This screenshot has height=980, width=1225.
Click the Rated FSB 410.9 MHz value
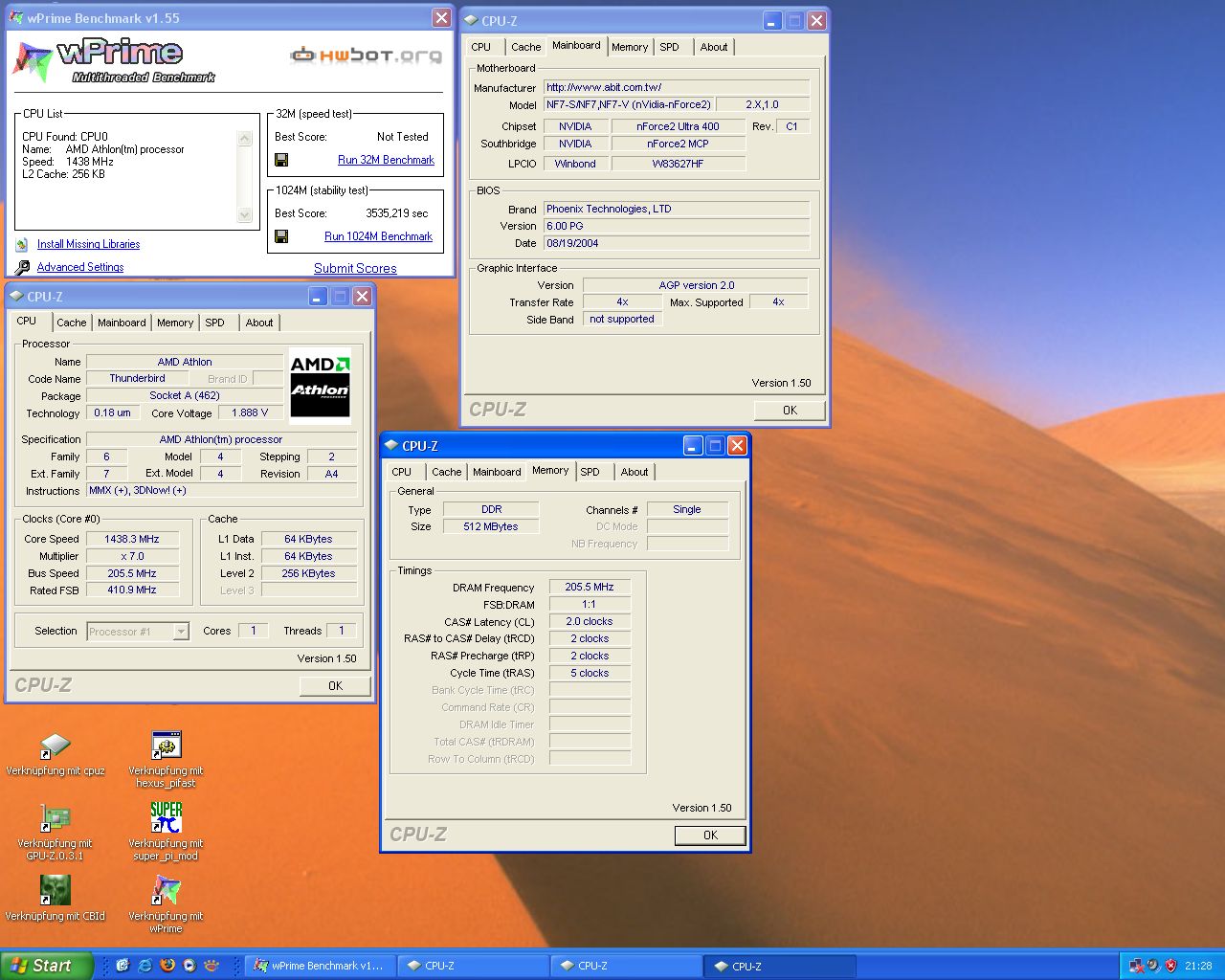click(132, 590)
